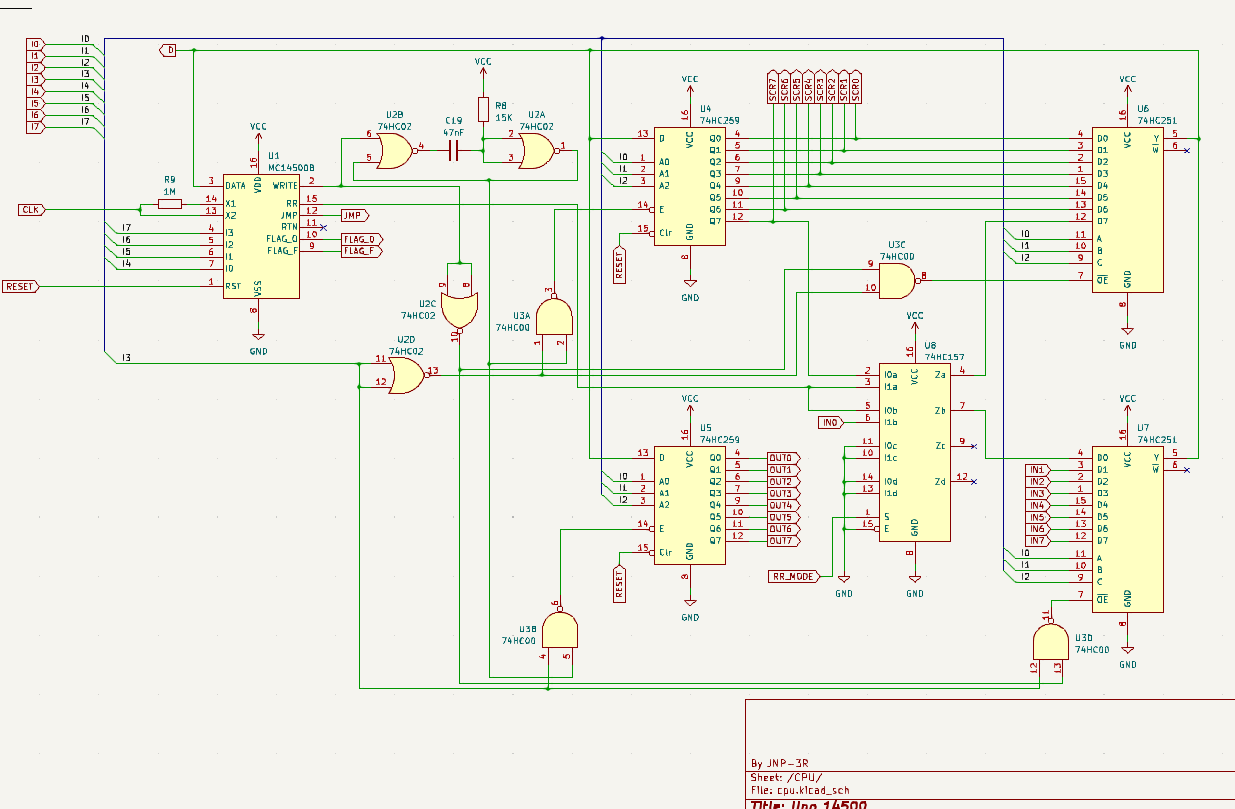The width and height of the screenshot is (1235, 809).
Task: Select the U2B 74HC02 NOR gate
Action: [x=395, y=148]
